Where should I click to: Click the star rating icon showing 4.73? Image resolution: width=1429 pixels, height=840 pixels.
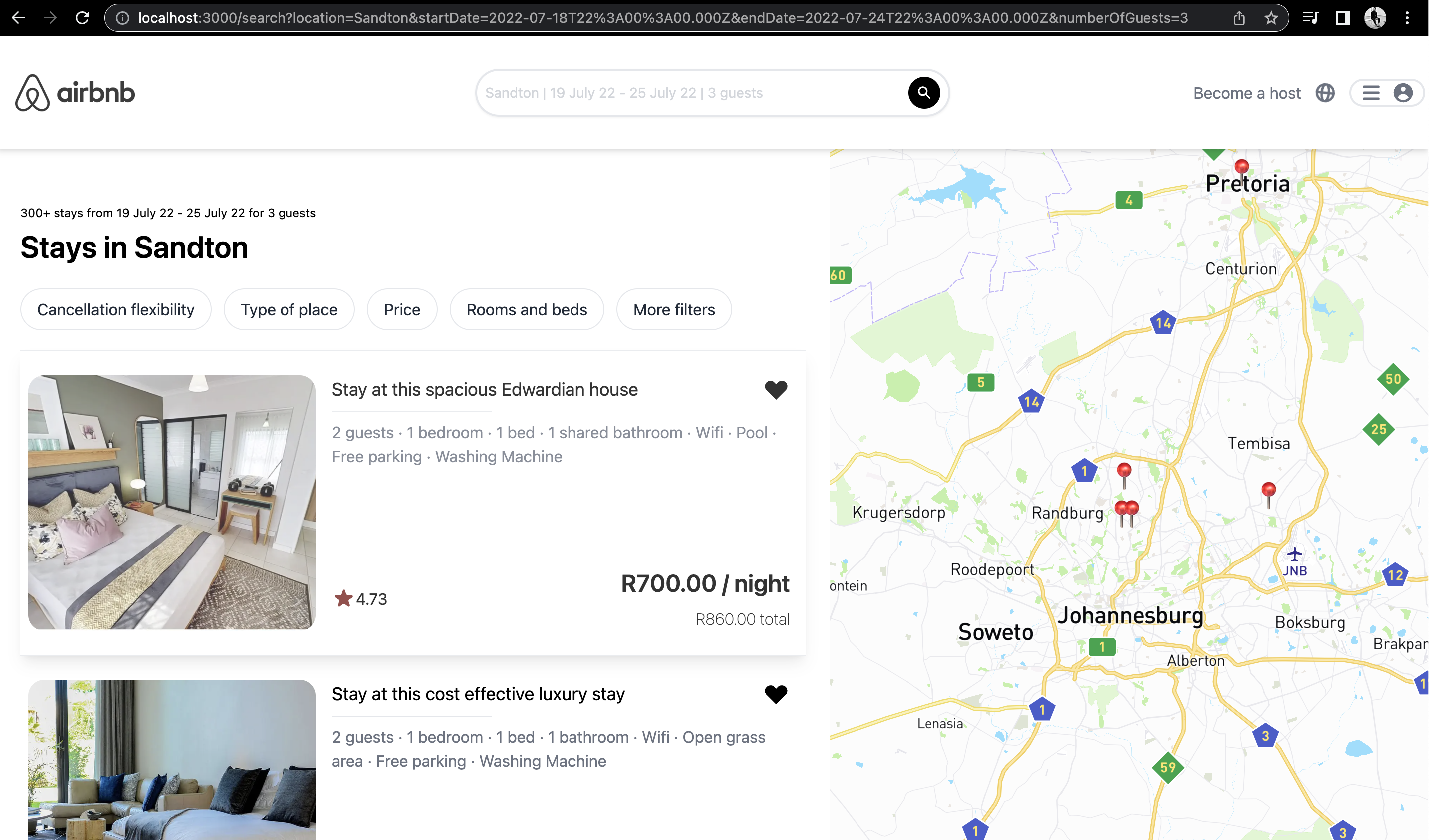pos(343,598)
